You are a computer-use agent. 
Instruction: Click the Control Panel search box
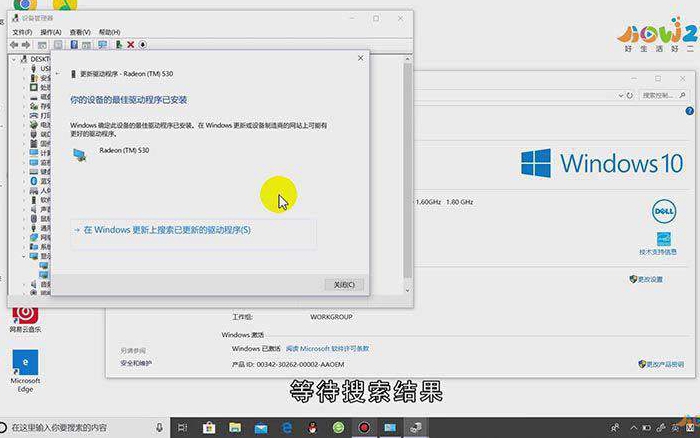point(664,95)
